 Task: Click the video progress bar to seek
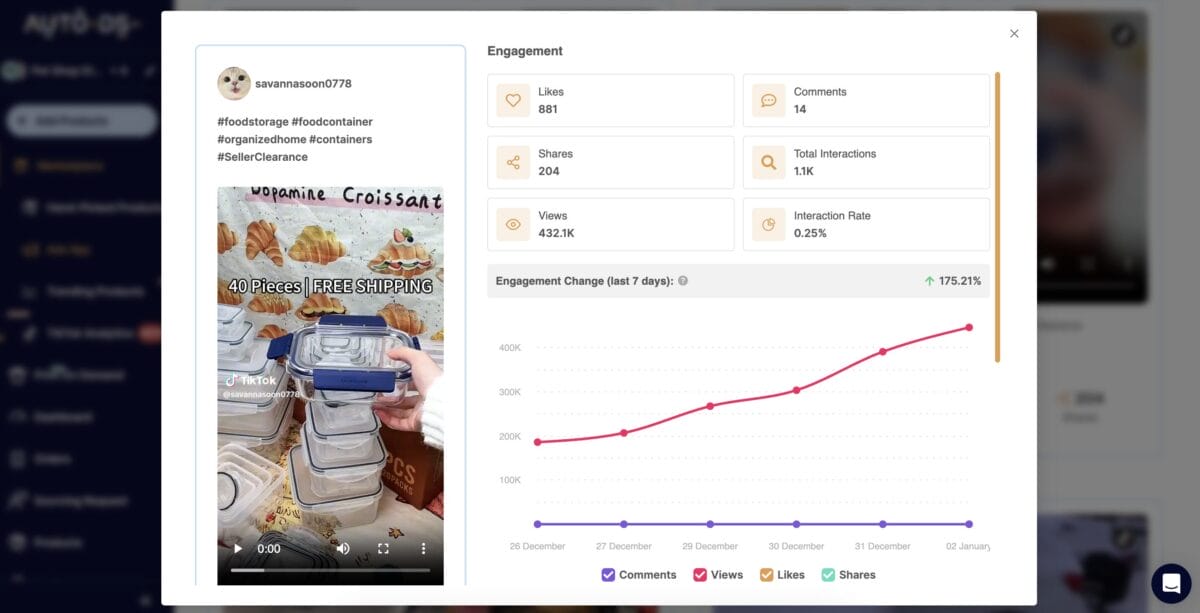(x=330, y=572)
